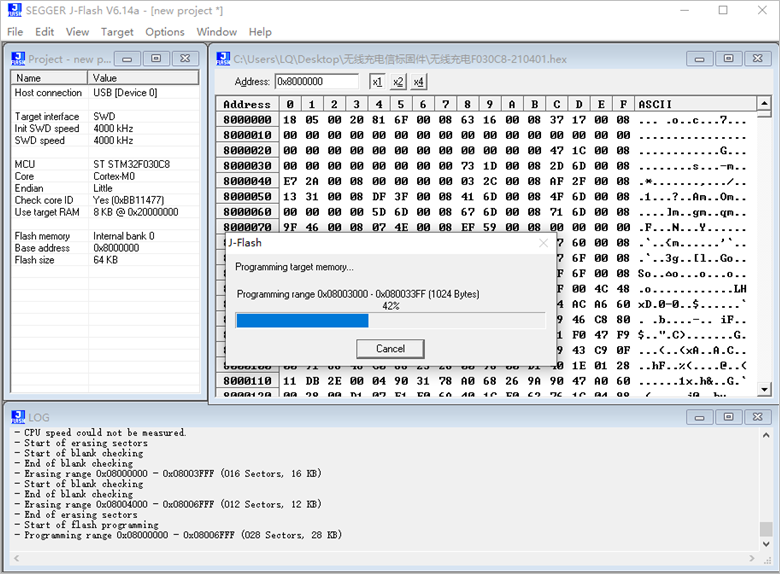Select the Check core ID row
780x574 pixels.
105,200
